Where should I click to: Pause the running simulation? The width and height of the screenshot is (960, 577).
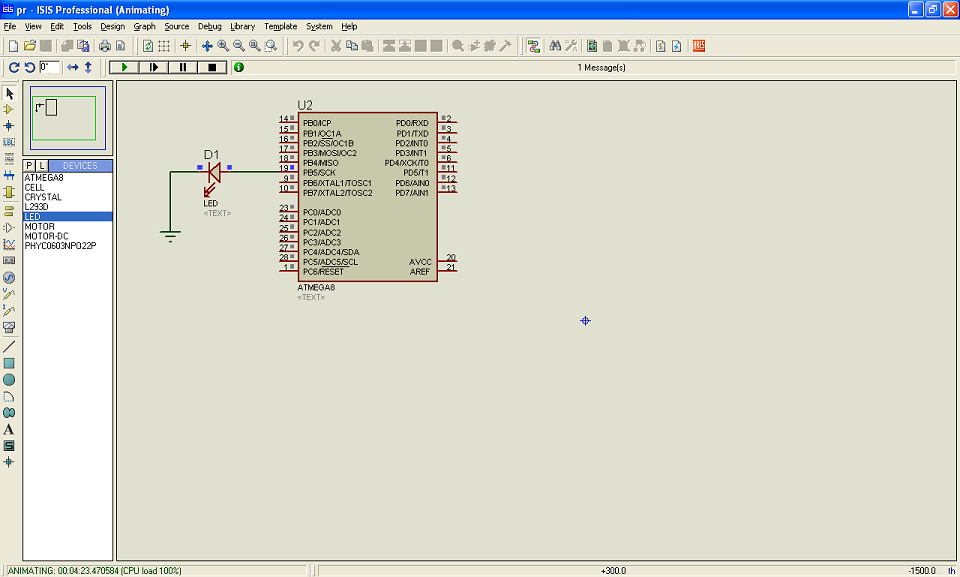[x=183, y=67]
